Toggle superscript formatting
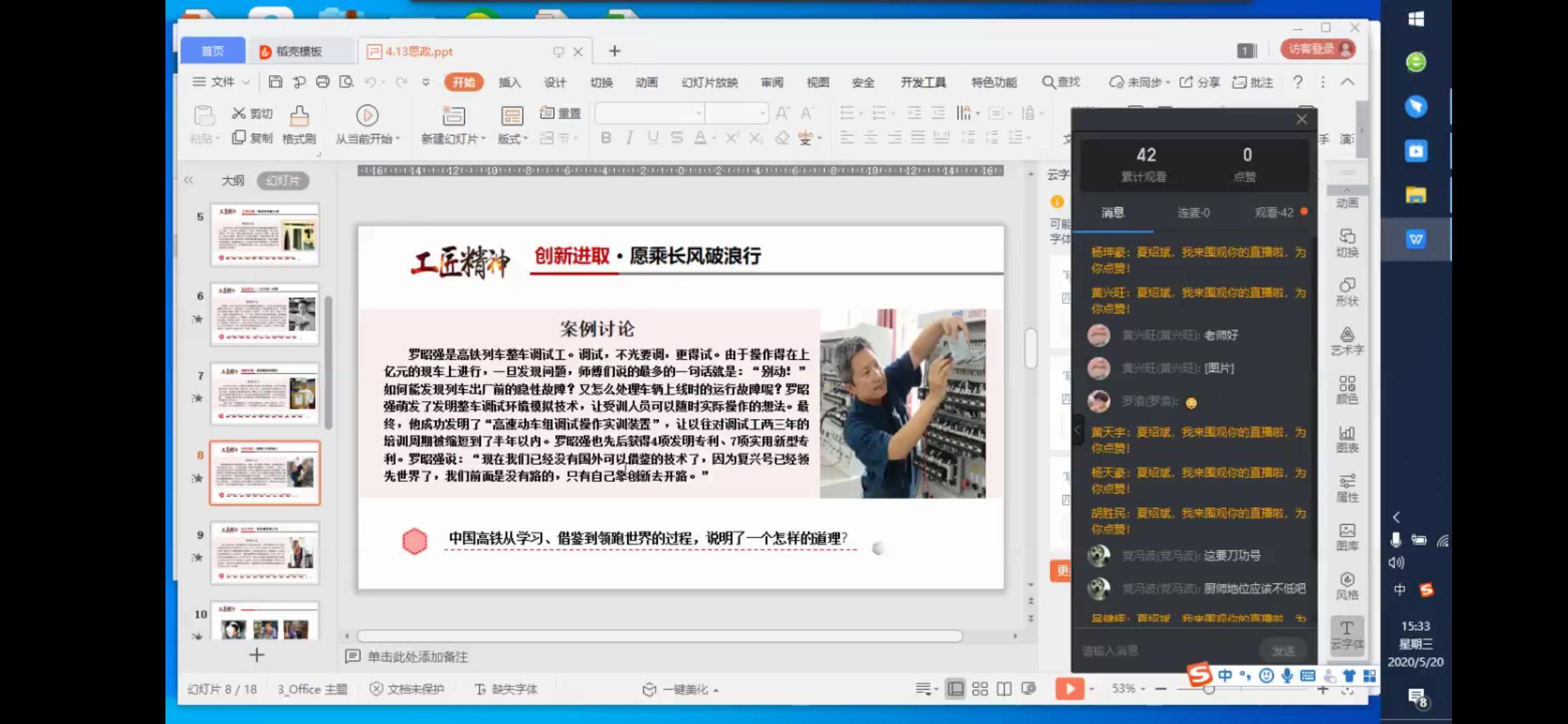1568x724 pixels. click(x=732, y=137)
